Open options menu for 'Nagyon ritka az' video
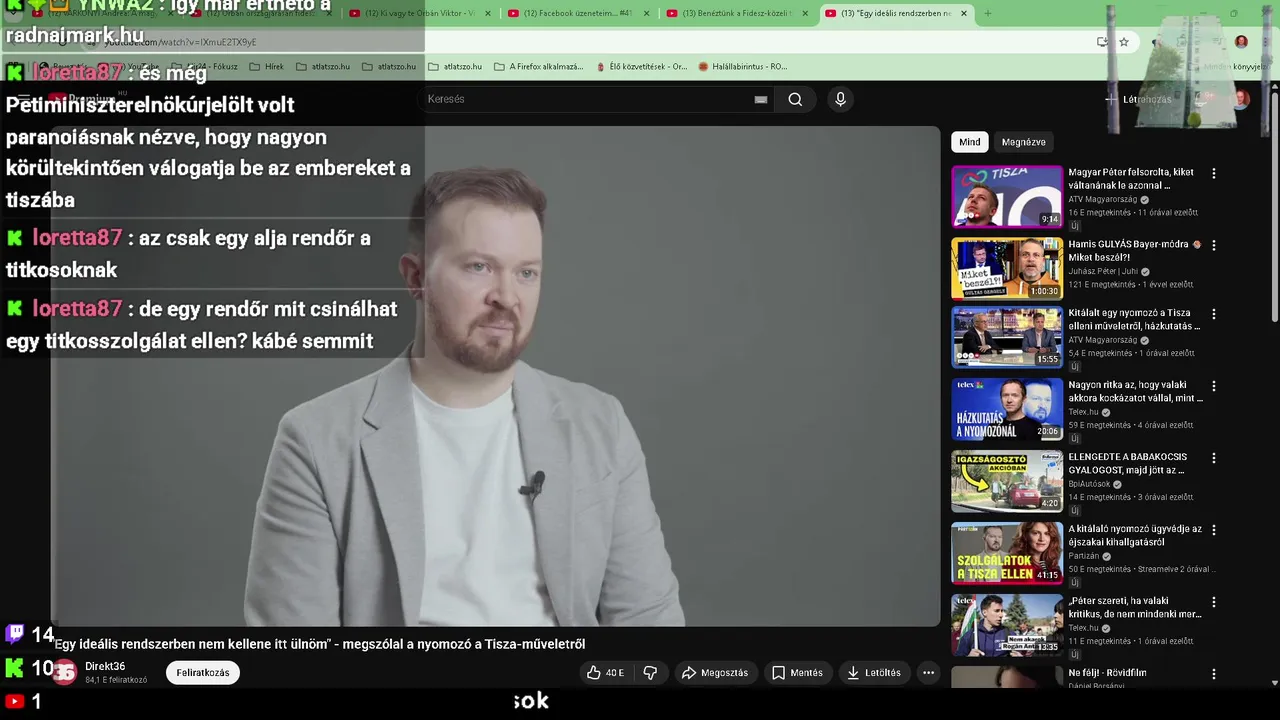Image resolution: width=1280 pixels, height=720 pixels. click(x=1214, y=385)
